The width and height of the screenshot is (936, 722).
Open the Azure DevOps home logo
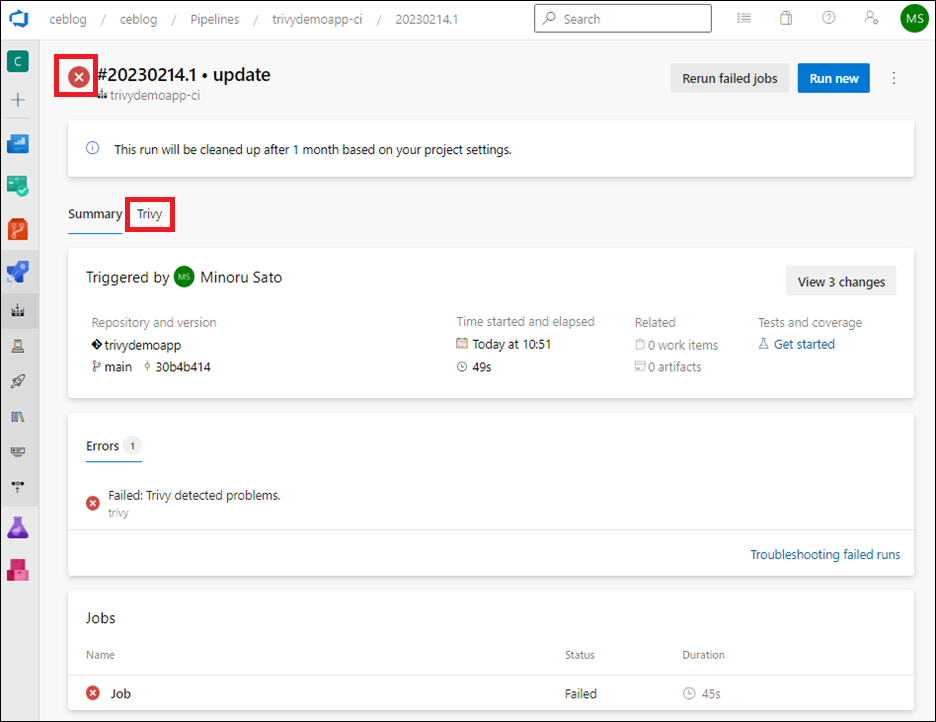(x=19, y=18)
